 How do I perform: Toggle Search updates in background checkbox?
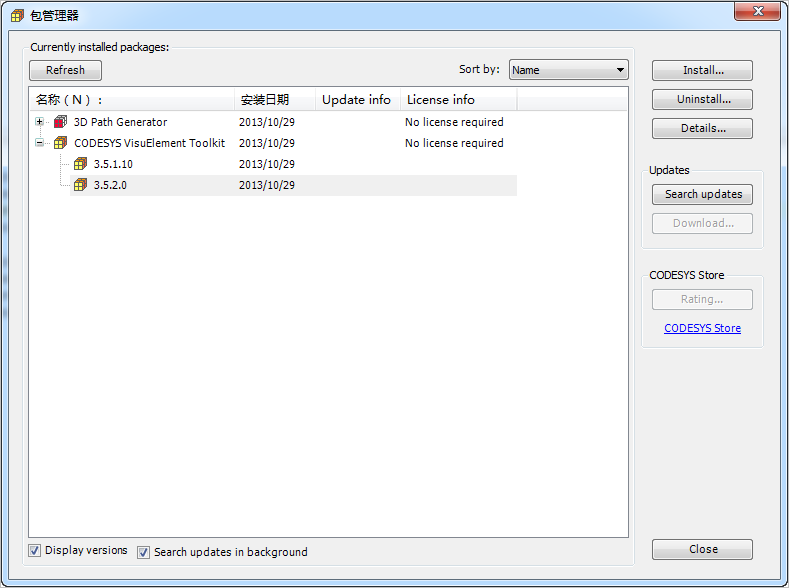point(143,552)
